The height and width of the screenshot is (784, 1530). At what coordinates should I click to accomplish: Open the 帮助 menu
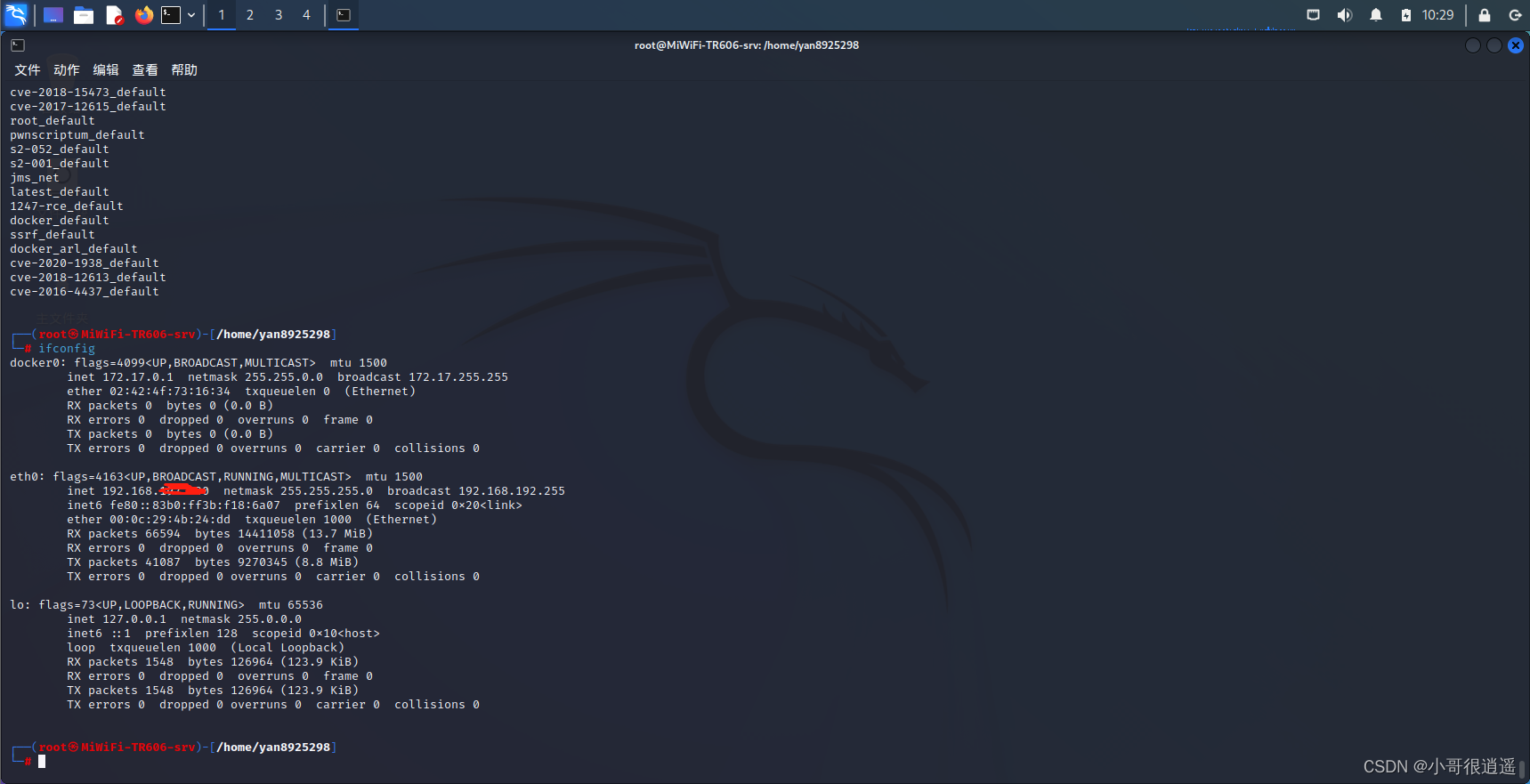point(184,70)
